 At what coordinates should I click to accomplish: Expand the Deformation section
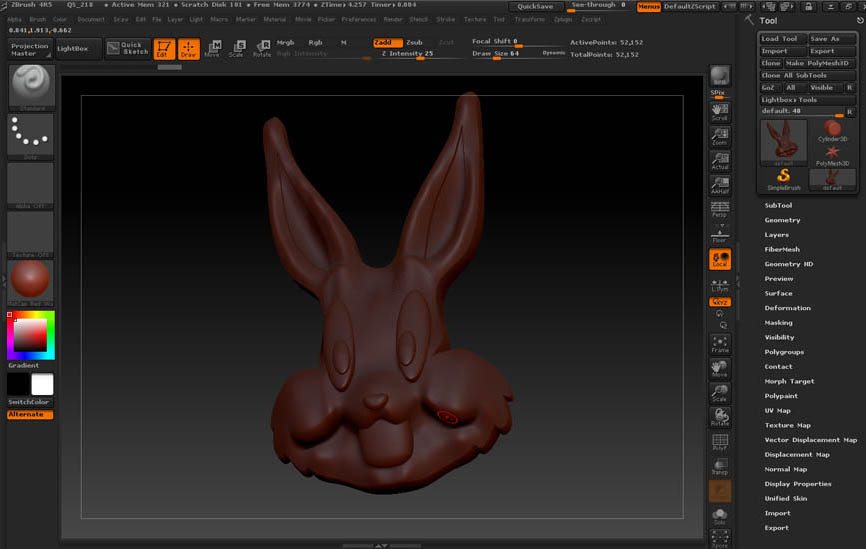click(788, 308)
